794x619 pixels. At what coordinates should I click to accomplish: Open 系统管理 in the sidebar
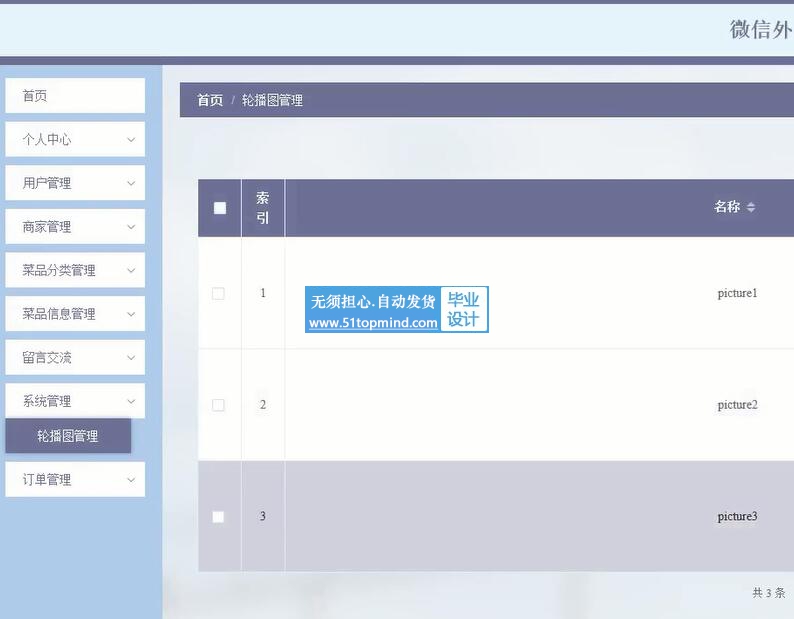[x=75, y=401]
